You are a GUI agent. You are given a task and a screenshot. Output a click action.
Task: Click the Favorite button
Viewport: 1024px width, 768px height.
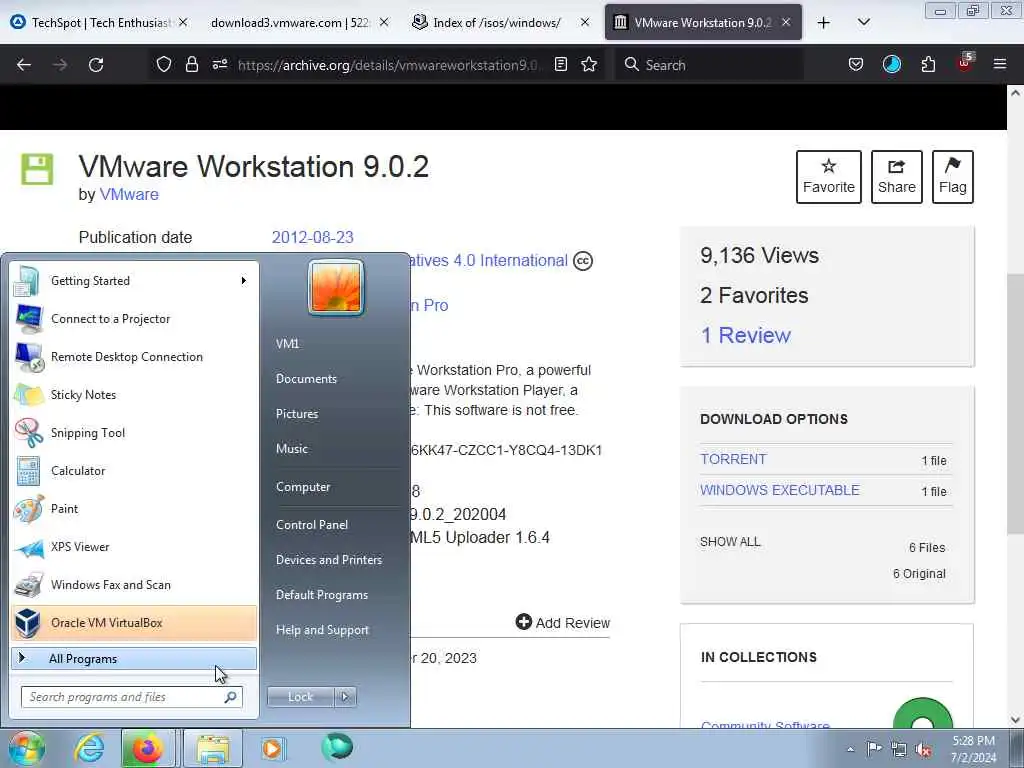[829, 177]
